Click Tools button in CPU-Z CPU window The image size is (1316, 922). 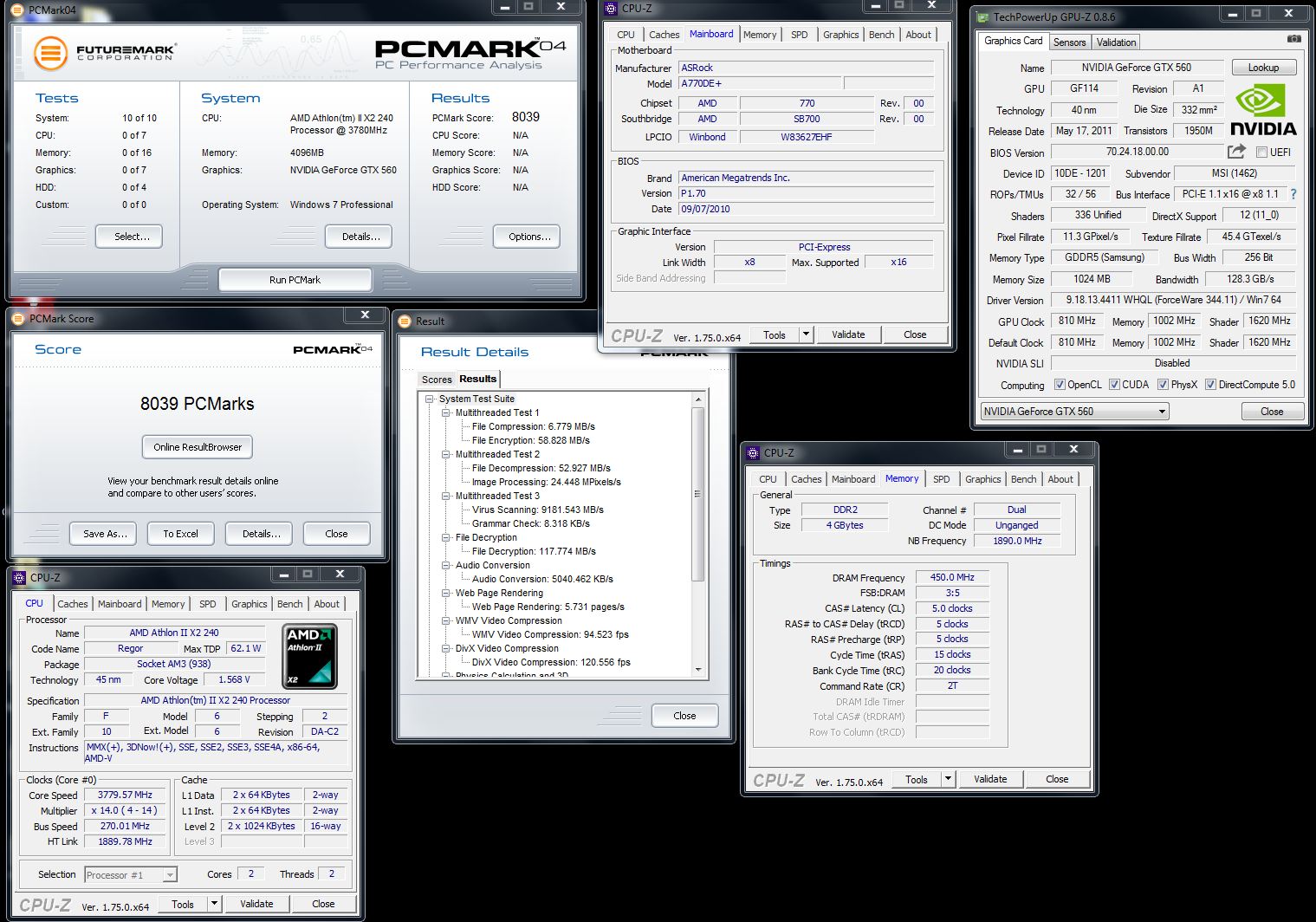(183, 904)
